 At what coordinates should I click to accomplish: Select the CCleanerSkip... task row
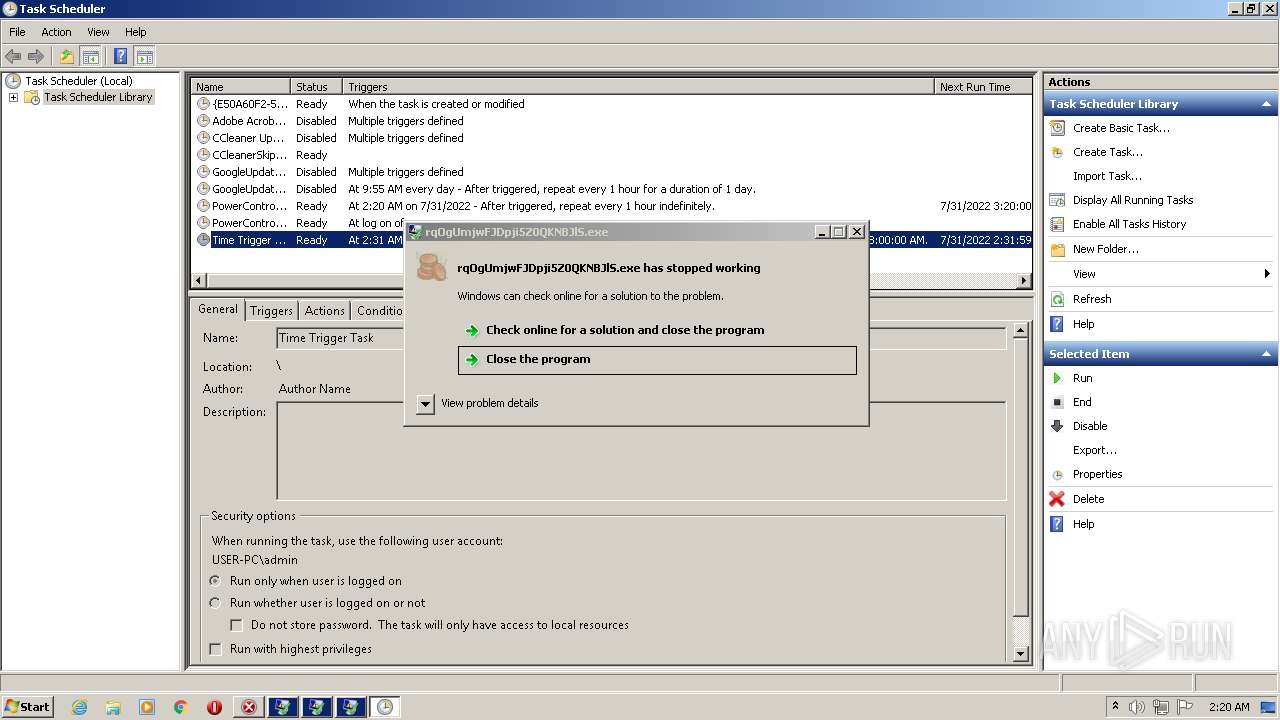pyautogui.click(x=611, y=155)
